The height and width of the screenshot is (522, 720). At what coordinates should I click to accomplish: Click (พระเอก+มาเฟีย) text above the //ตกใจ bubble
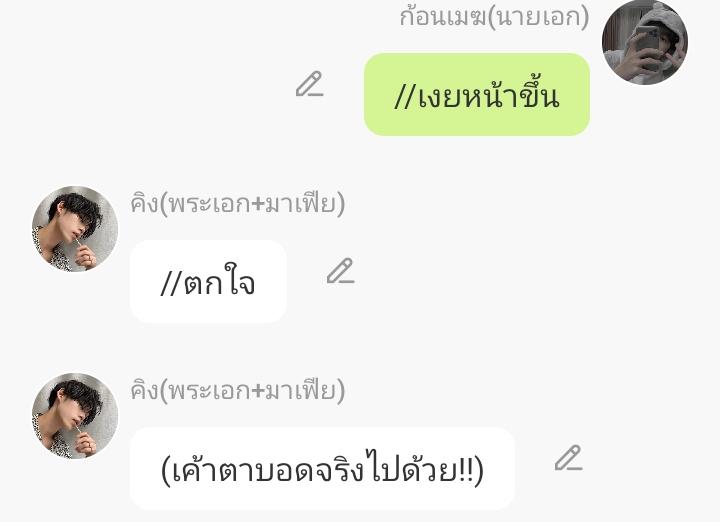click(x=252, y=204)
